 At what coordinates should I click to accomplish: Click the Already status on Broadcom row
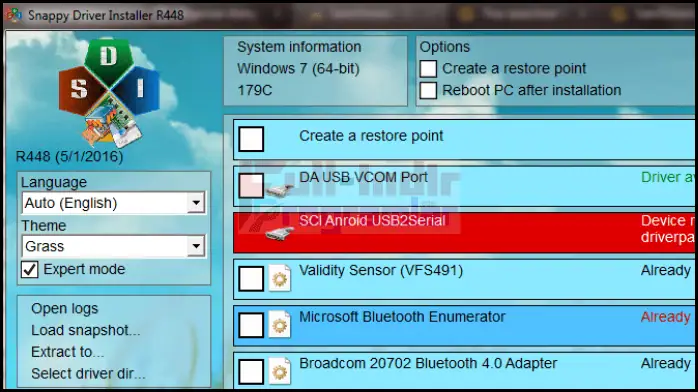coord(666,364)
